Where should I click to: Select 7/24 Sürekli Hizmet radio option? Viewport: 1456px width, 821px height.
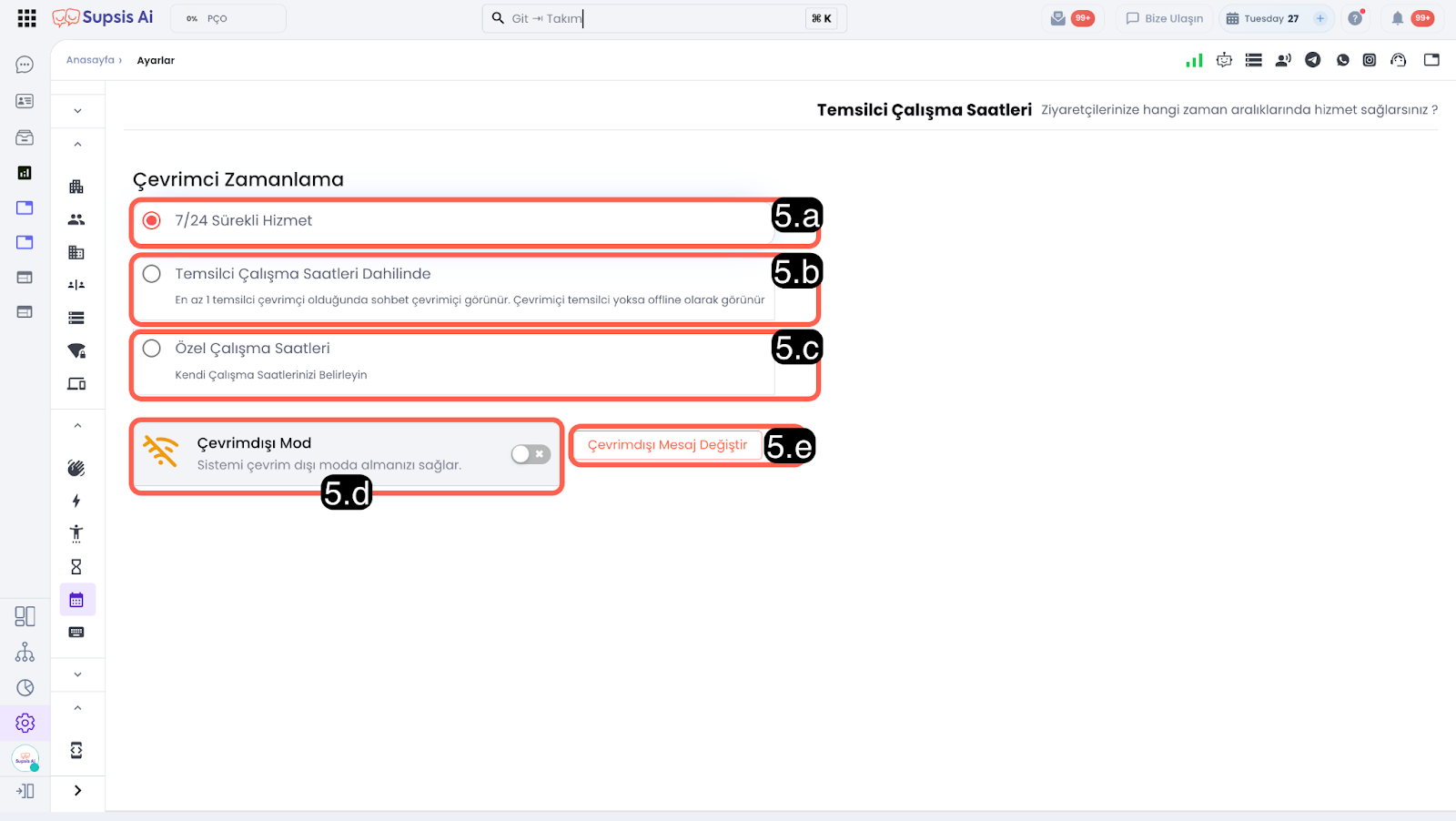pos(152,221)
